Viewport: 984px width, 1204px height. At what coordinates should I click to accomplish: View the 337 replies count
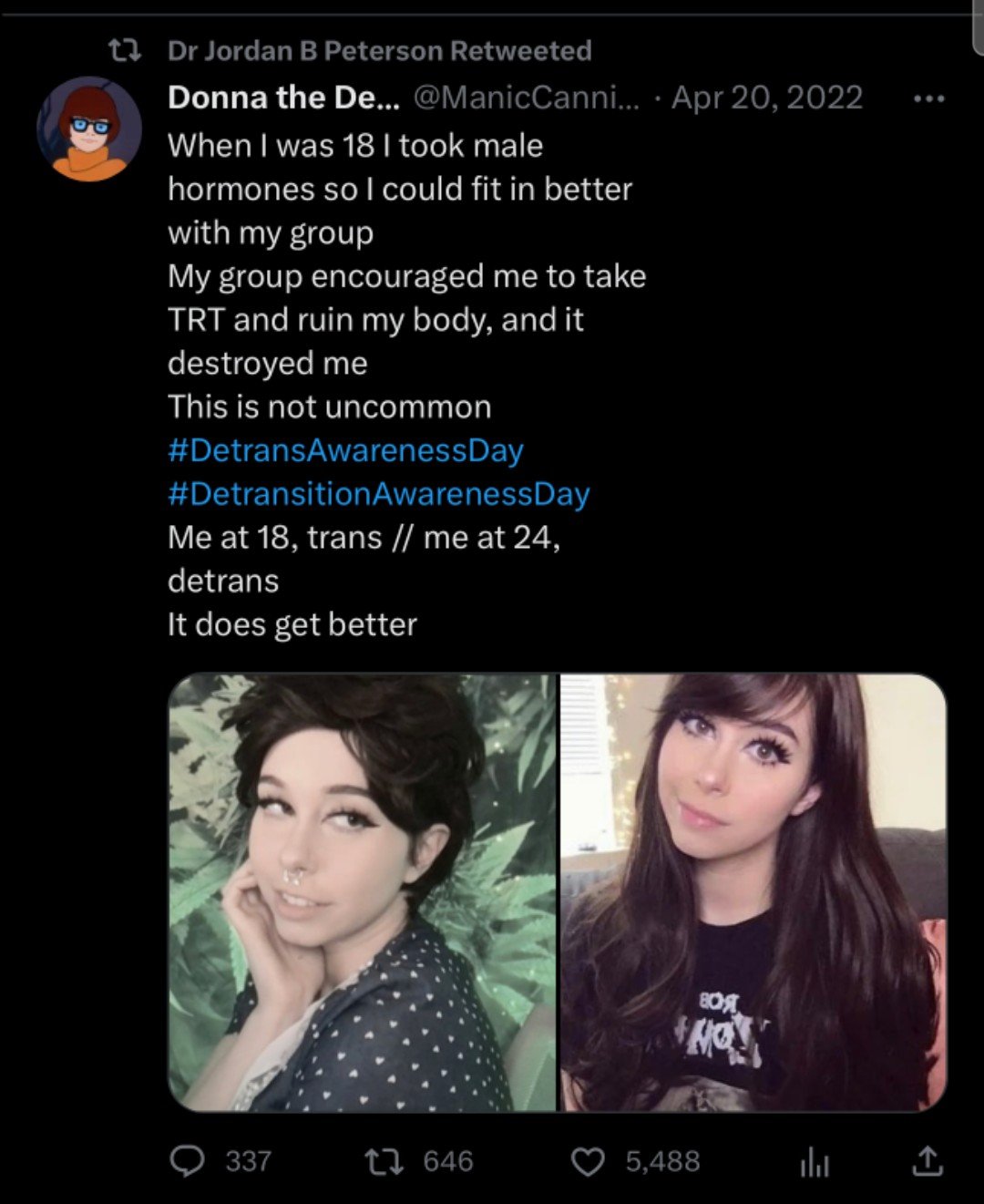pos(248,1161)
